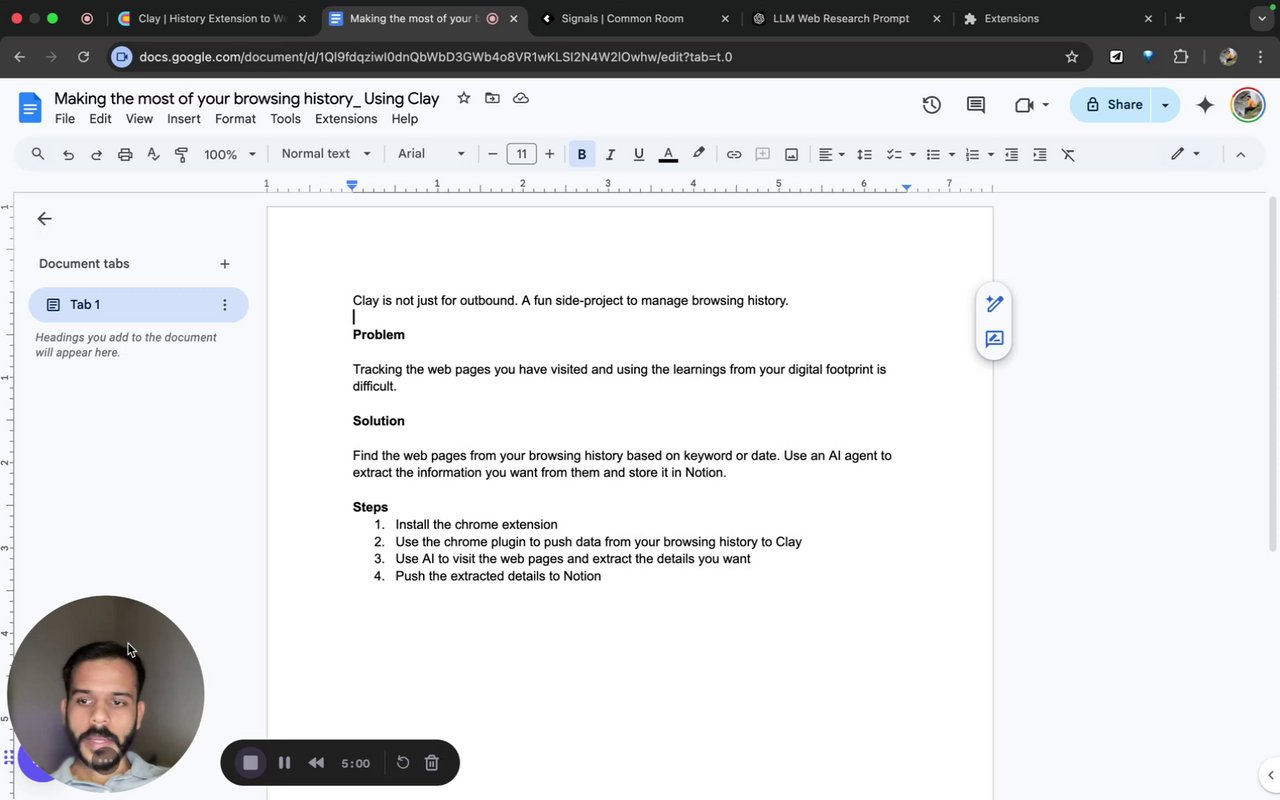Click the print icon in toolbar
The width and height of the screenshot is (1280, 800).
click(x=125, y=154)
